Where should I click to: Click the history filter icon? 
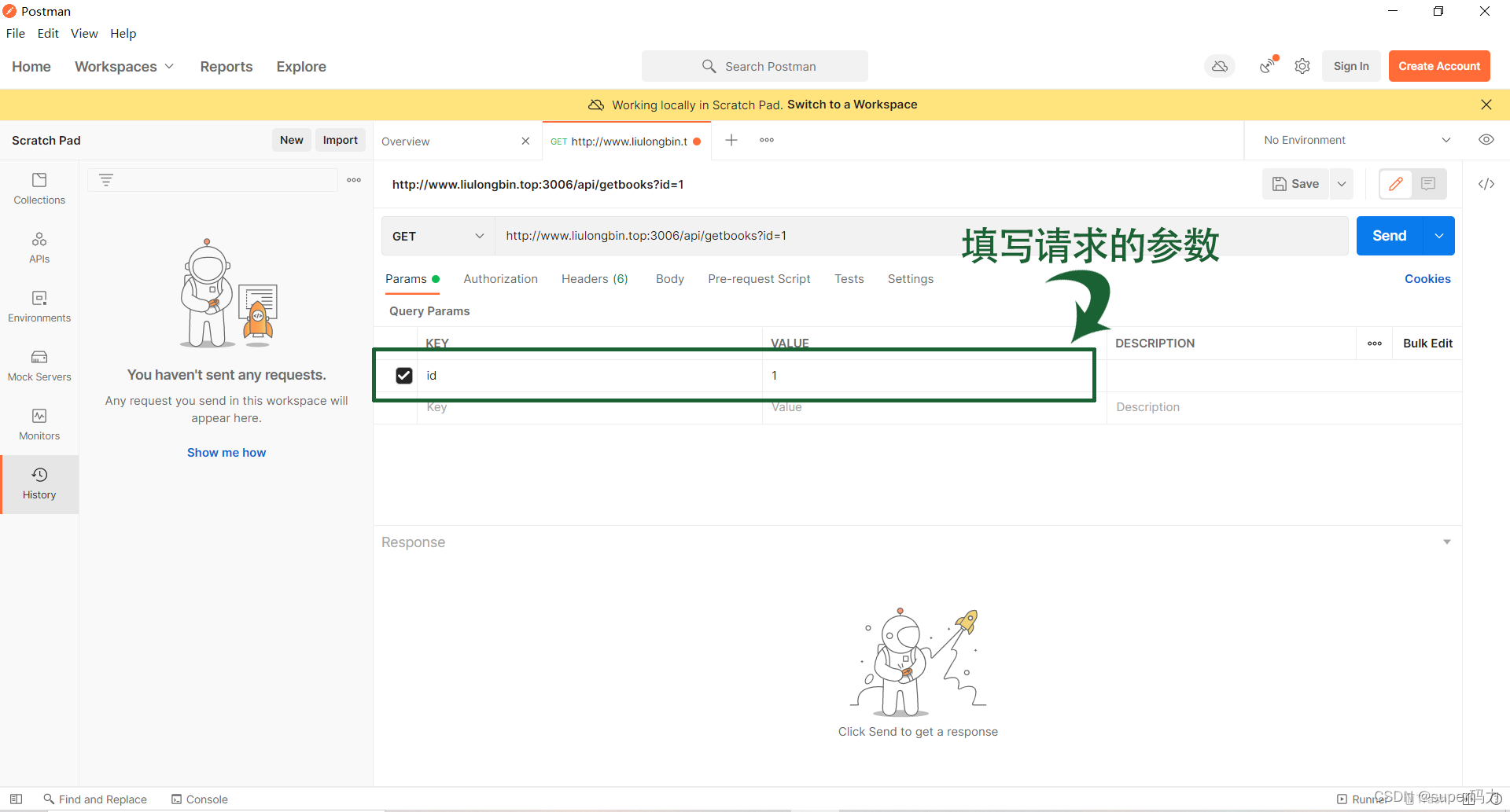[106, 180]
